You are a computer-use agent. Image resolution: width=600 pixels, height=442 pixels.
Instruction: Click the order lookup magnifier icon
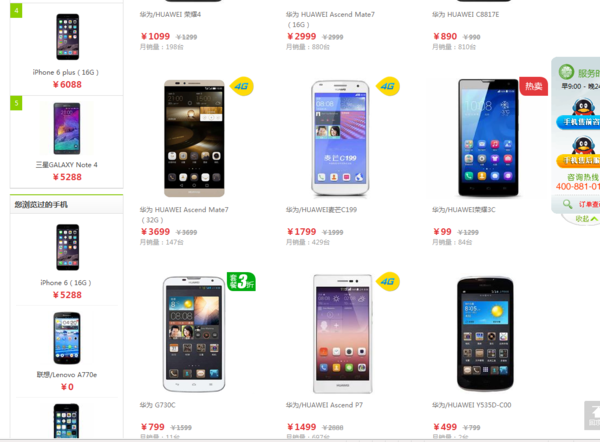click(567, 204)
